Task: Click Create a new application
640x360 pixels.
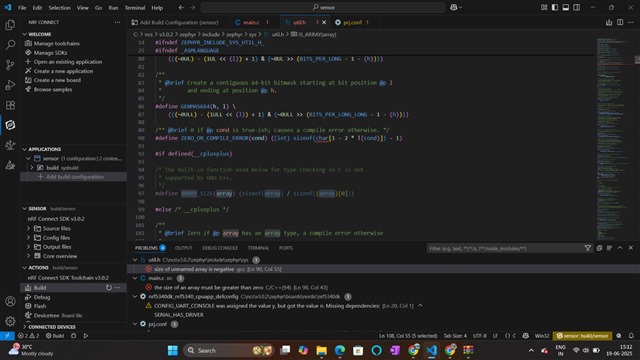Action: [x=63, y=71]
